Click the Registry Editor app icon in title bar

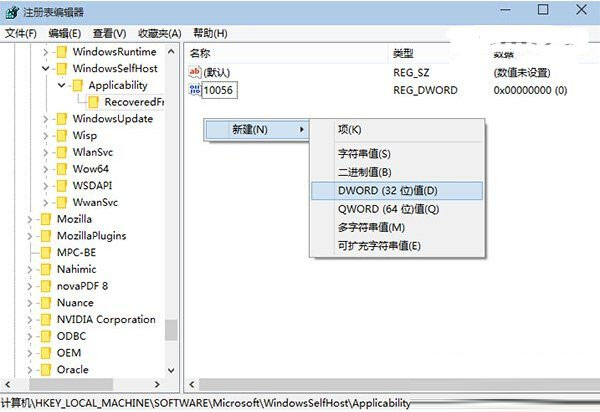(11, 11)
